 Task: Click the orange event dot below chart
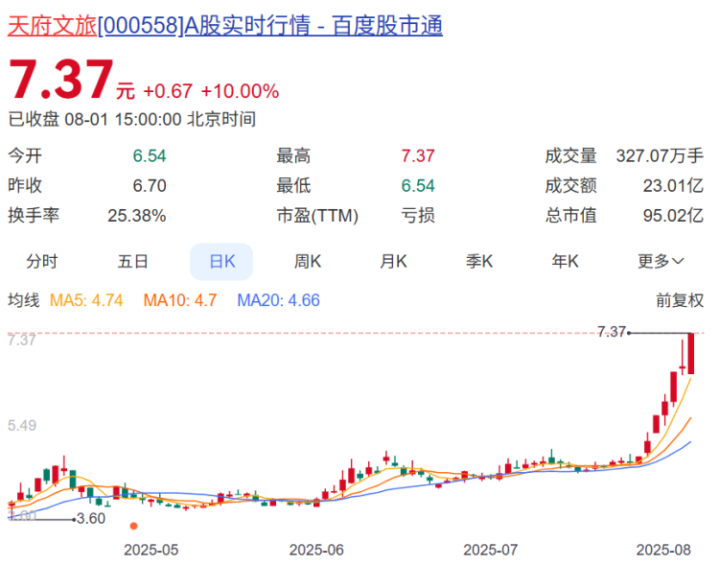[x=134, y=526]
